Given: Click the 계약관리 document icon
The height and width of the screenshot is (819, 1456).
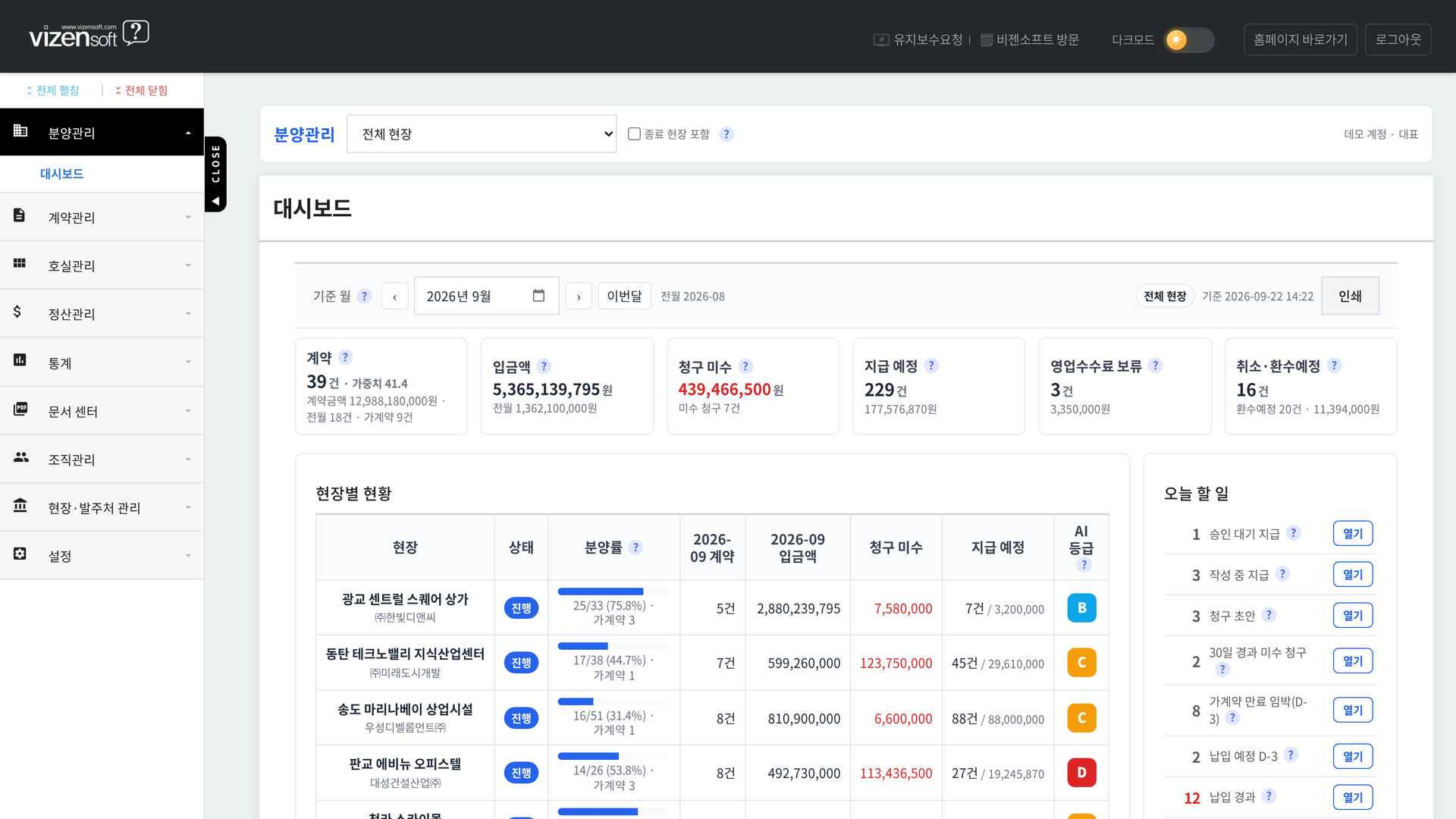Looking at the screenshot, I should [20, 215].
